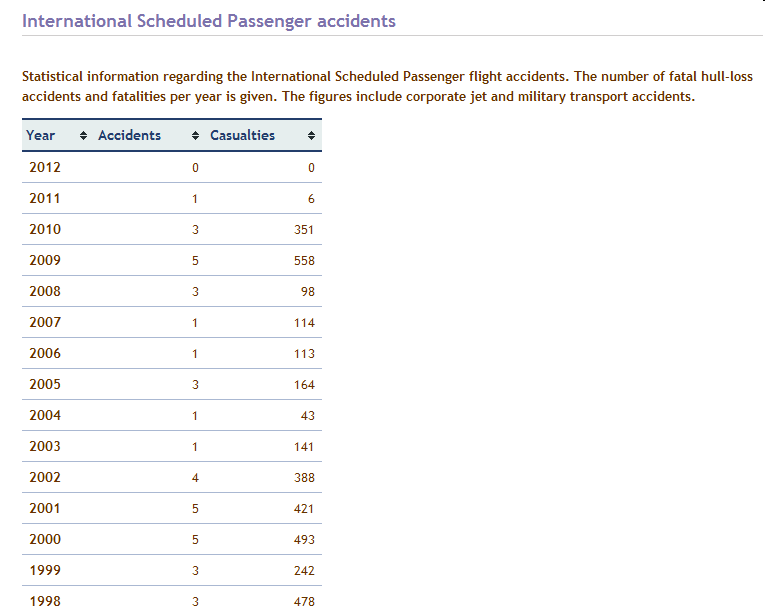
Task: Select the 2010 casualties value 351
Action: [304, 230]
